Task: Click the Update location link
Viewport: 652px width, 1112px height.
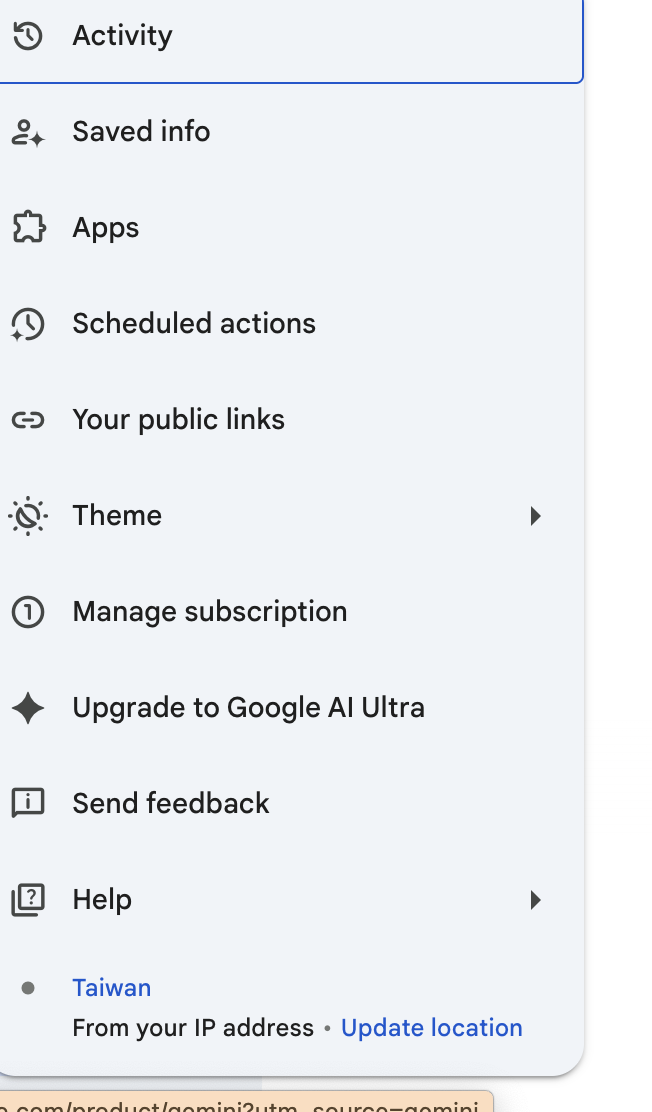Action: coord(431,1028)
